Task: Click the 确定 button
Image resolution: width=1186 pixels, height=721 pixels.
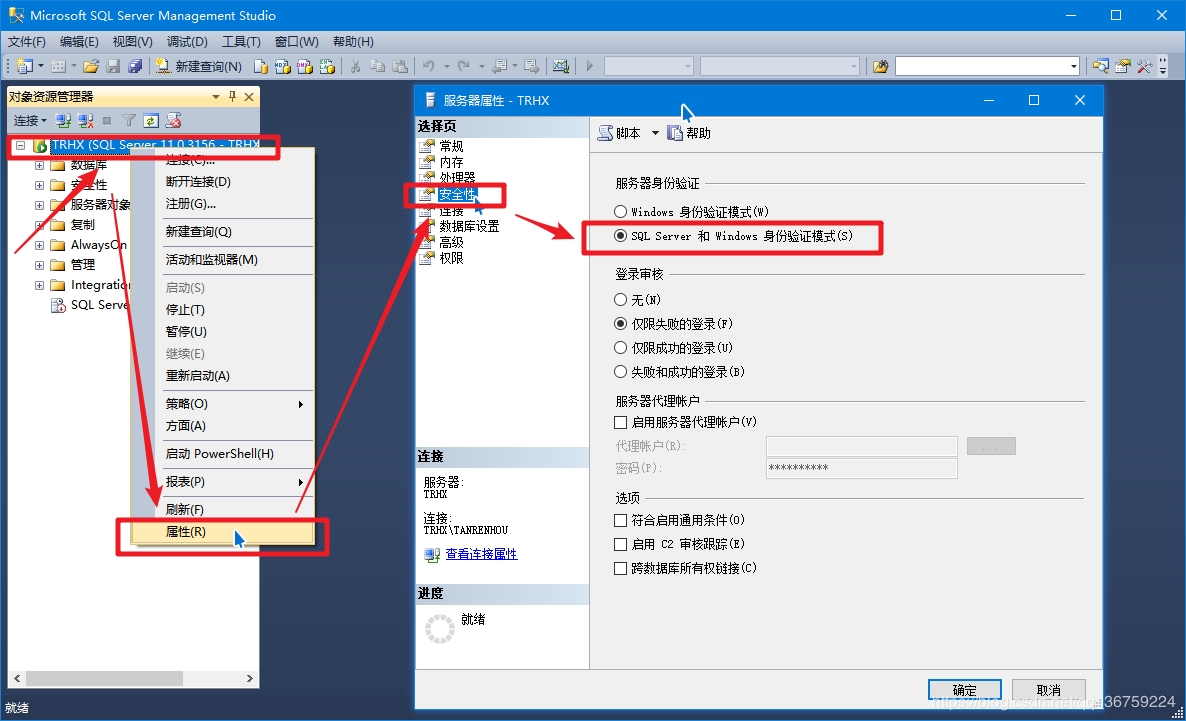Action: tap(964, 690)
